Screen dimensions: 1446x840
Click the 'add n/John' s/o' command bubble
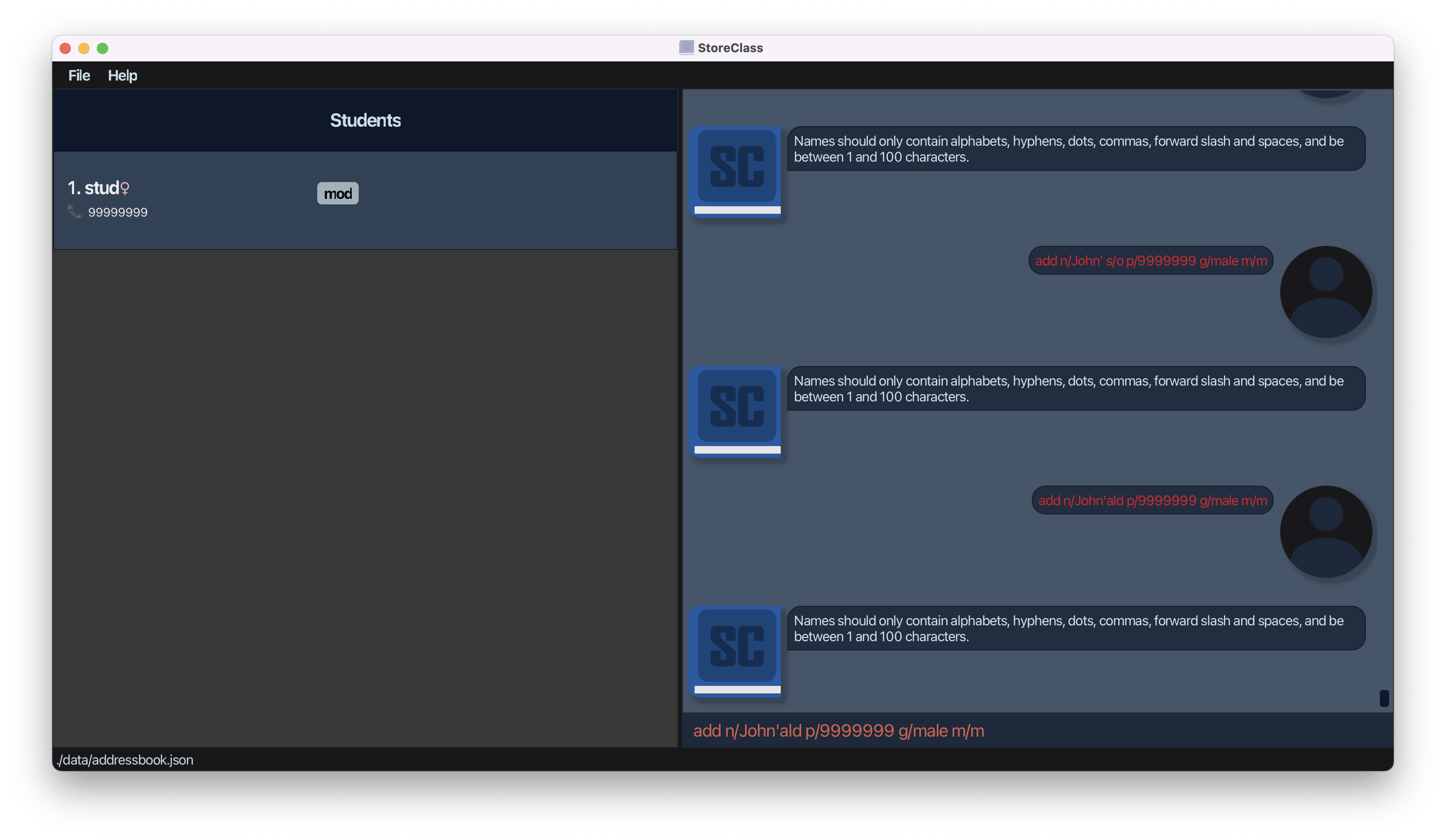(x=1151, y=261)
